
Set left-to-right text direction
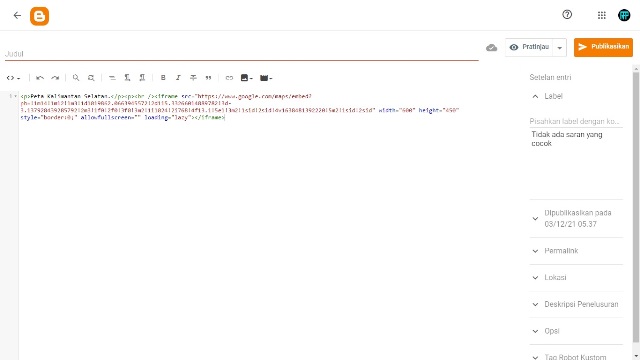[127, 78]
